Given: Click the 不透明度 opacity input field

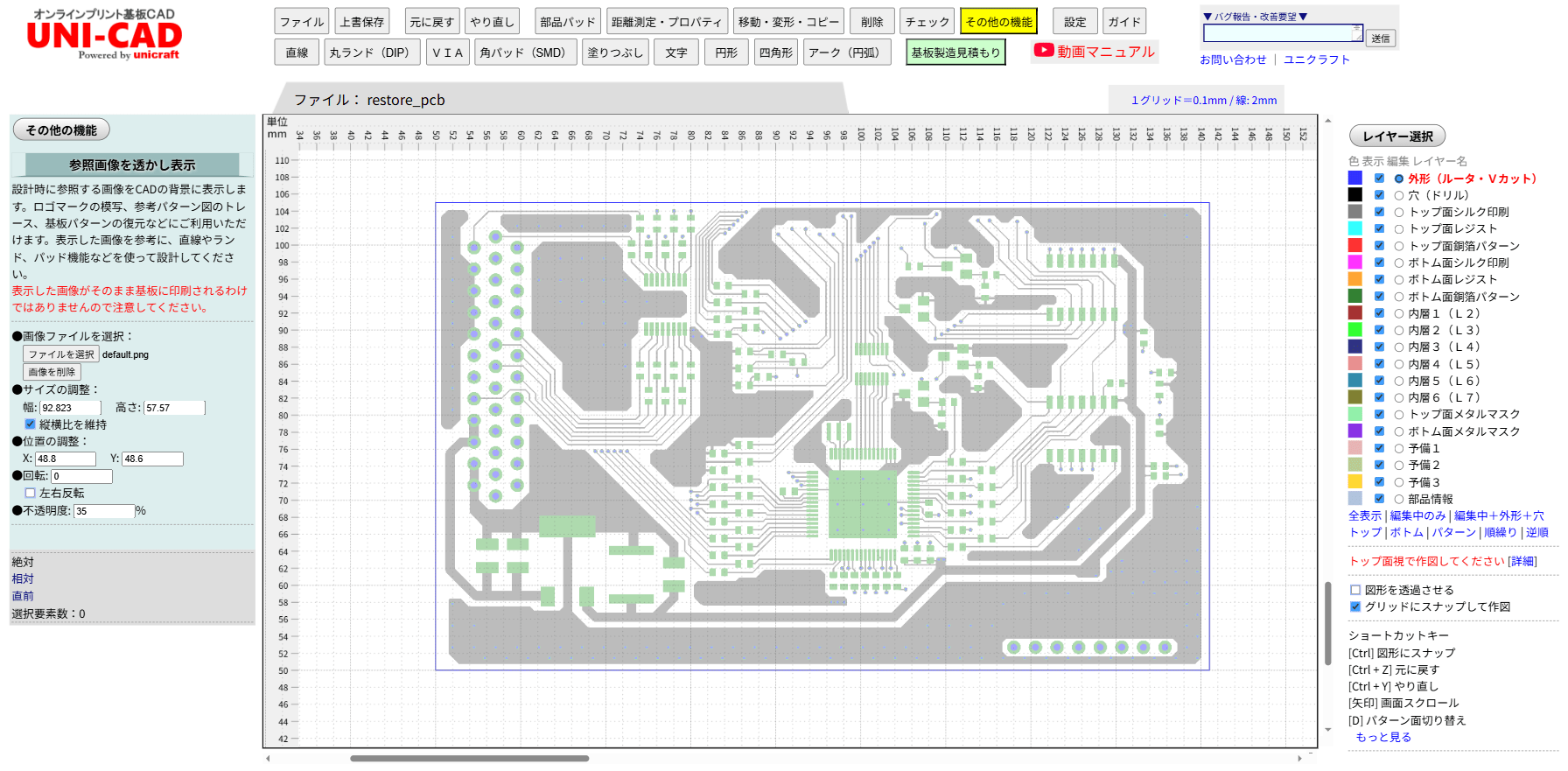Looking at the screenshot, I should click(x=103, y=511).
